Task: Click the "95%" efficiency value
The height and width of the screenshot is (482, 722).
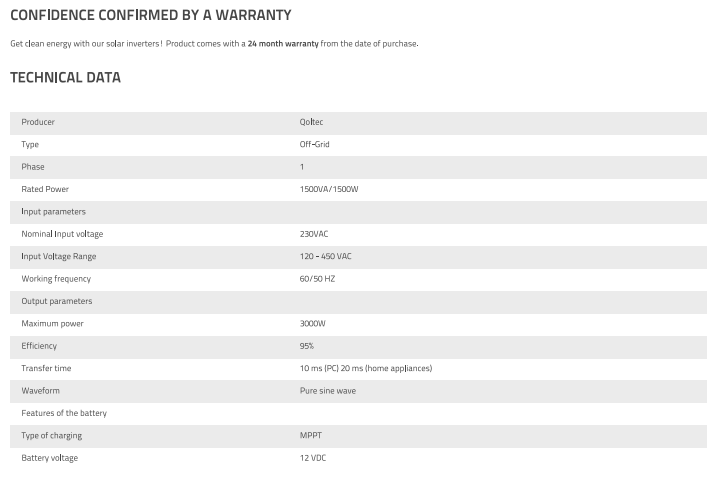Action: coord(306,346)
